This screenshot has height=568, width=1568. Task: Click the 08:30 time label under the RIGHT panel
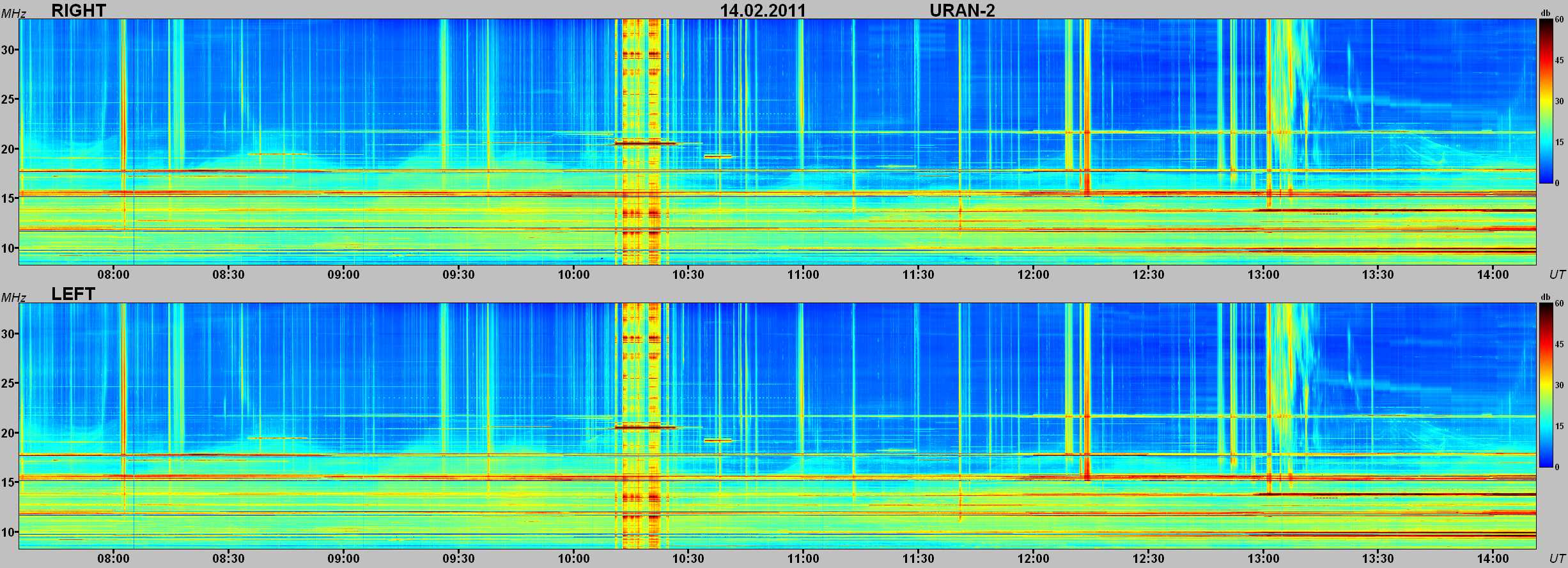[229, 274]
